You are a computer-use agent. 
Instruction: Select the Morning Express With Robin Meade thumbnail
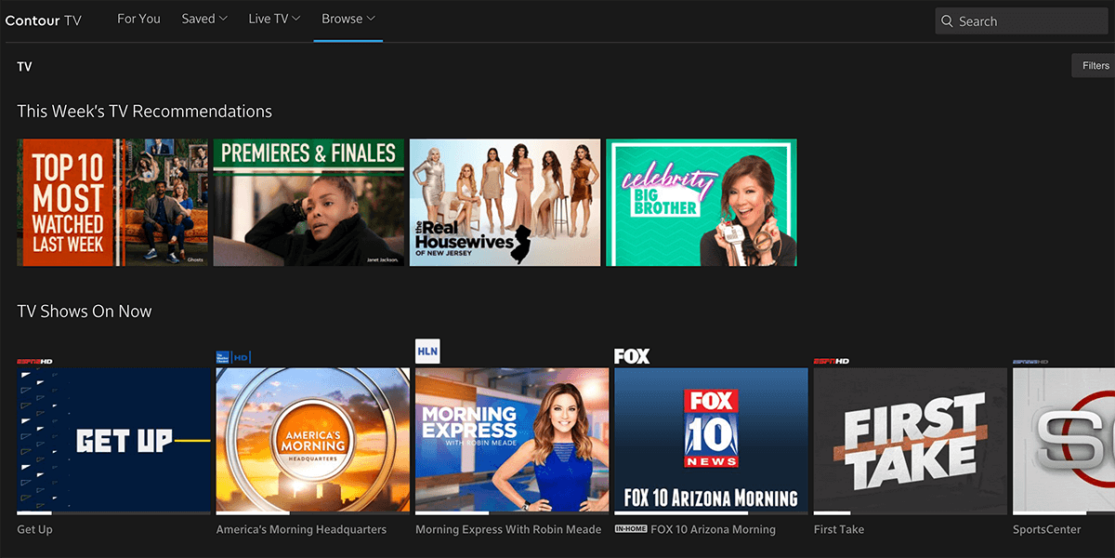coord(512,440)
